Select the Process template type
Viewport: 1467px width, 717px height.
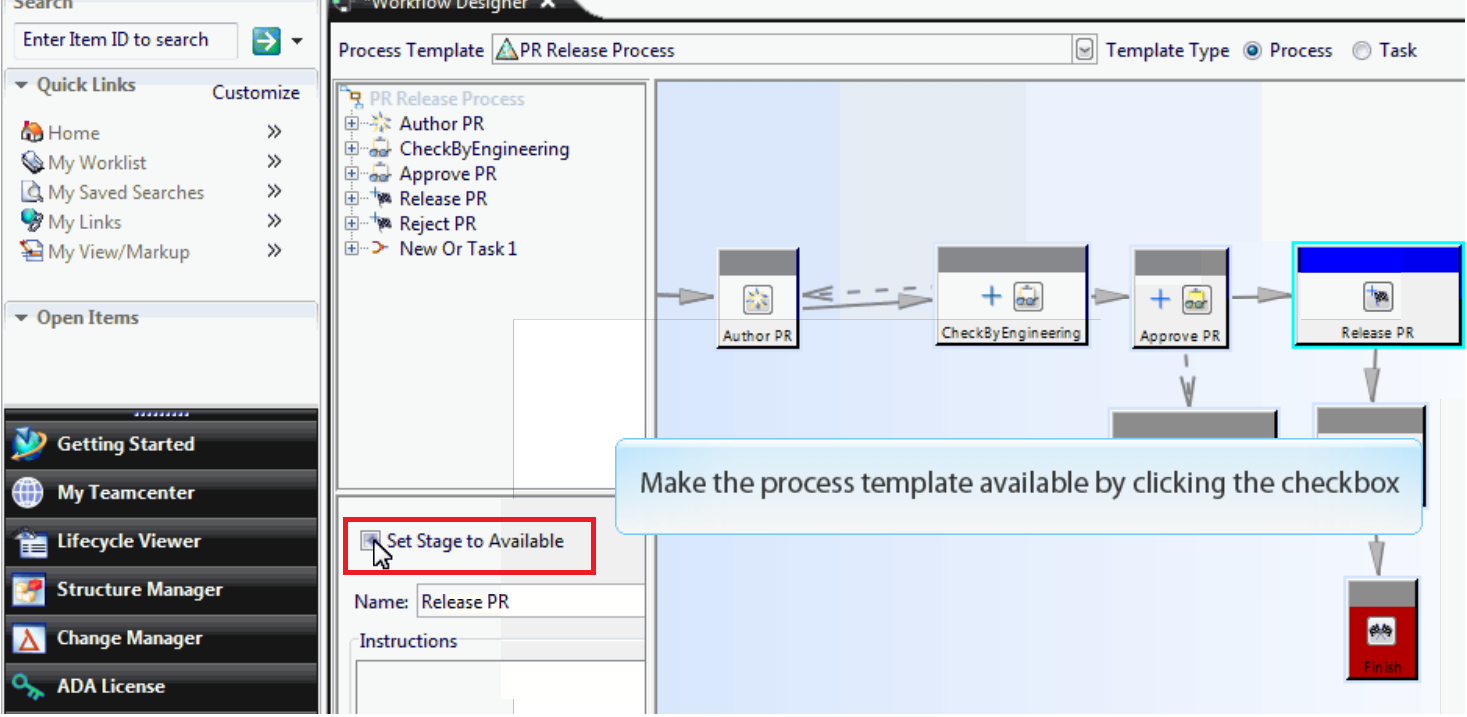click(1253, 50)
